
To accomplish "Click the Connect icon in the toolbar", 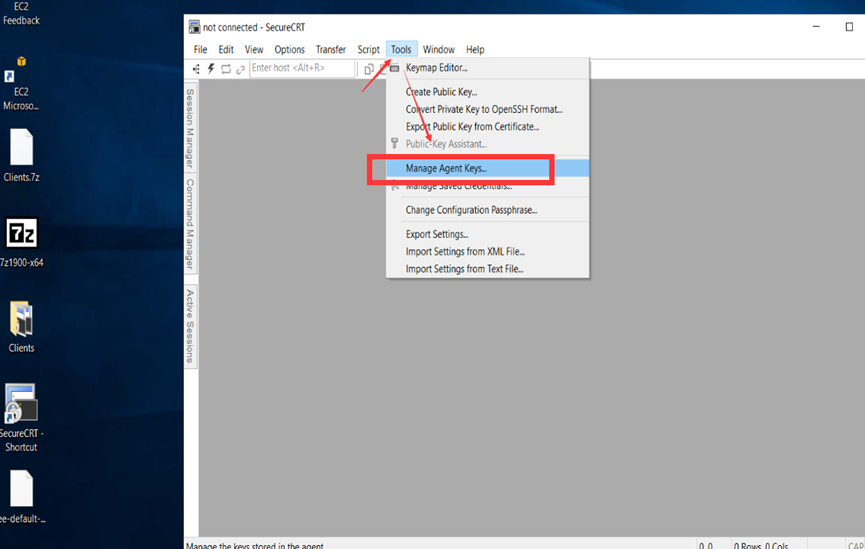I will tap(196, 69).
